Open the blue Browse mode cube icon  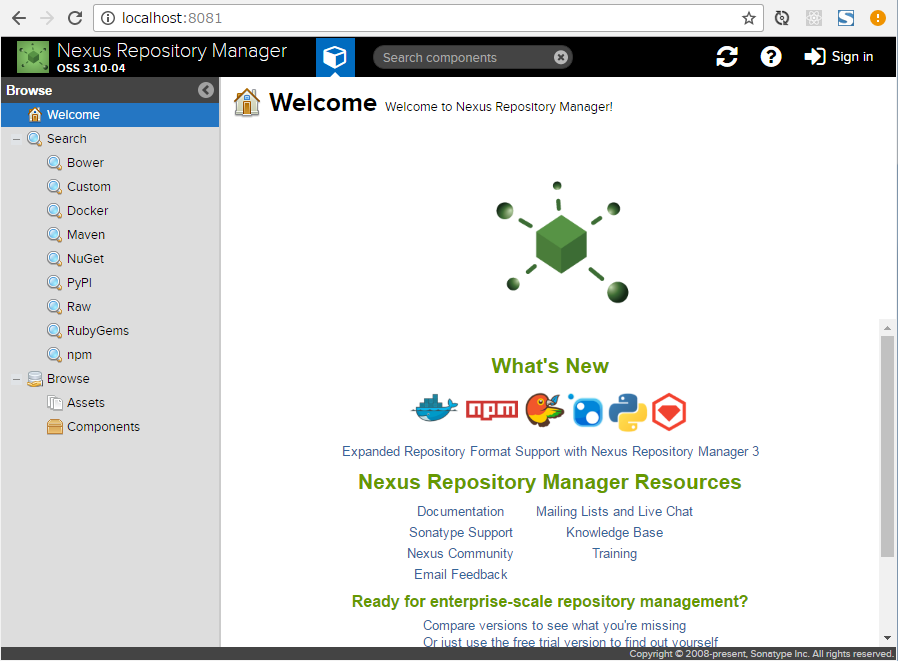pyautogui.click(x=335, y=57)
